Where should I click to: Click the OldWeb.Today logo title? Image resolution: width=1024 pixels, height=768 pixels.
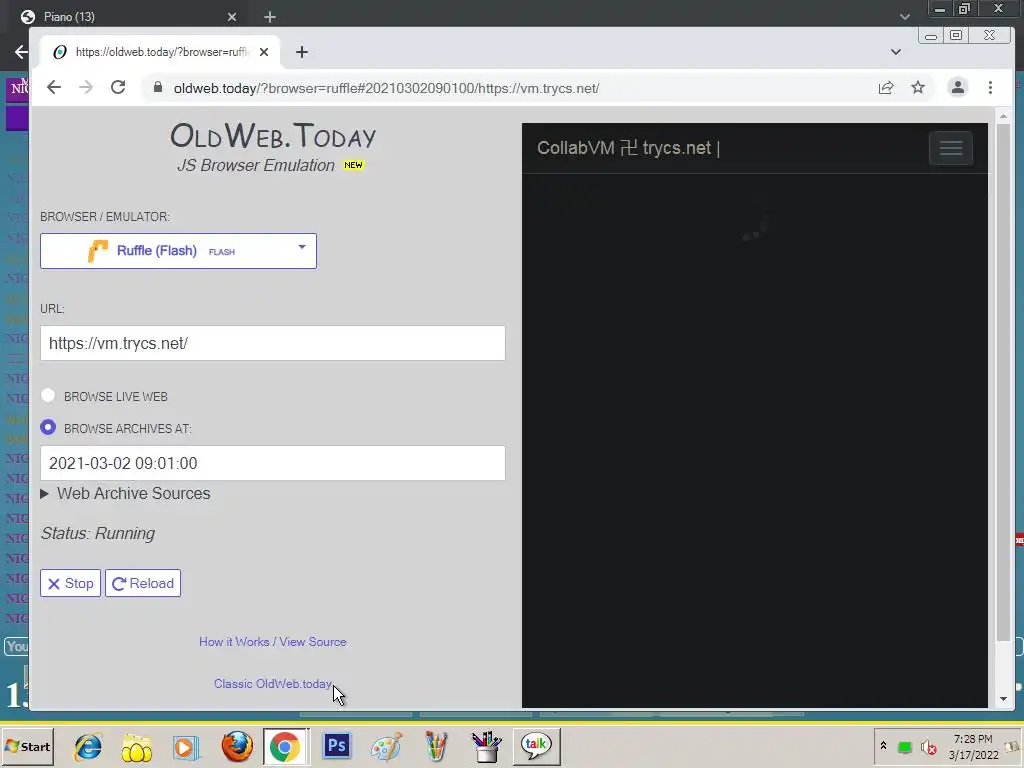point(273,136)
